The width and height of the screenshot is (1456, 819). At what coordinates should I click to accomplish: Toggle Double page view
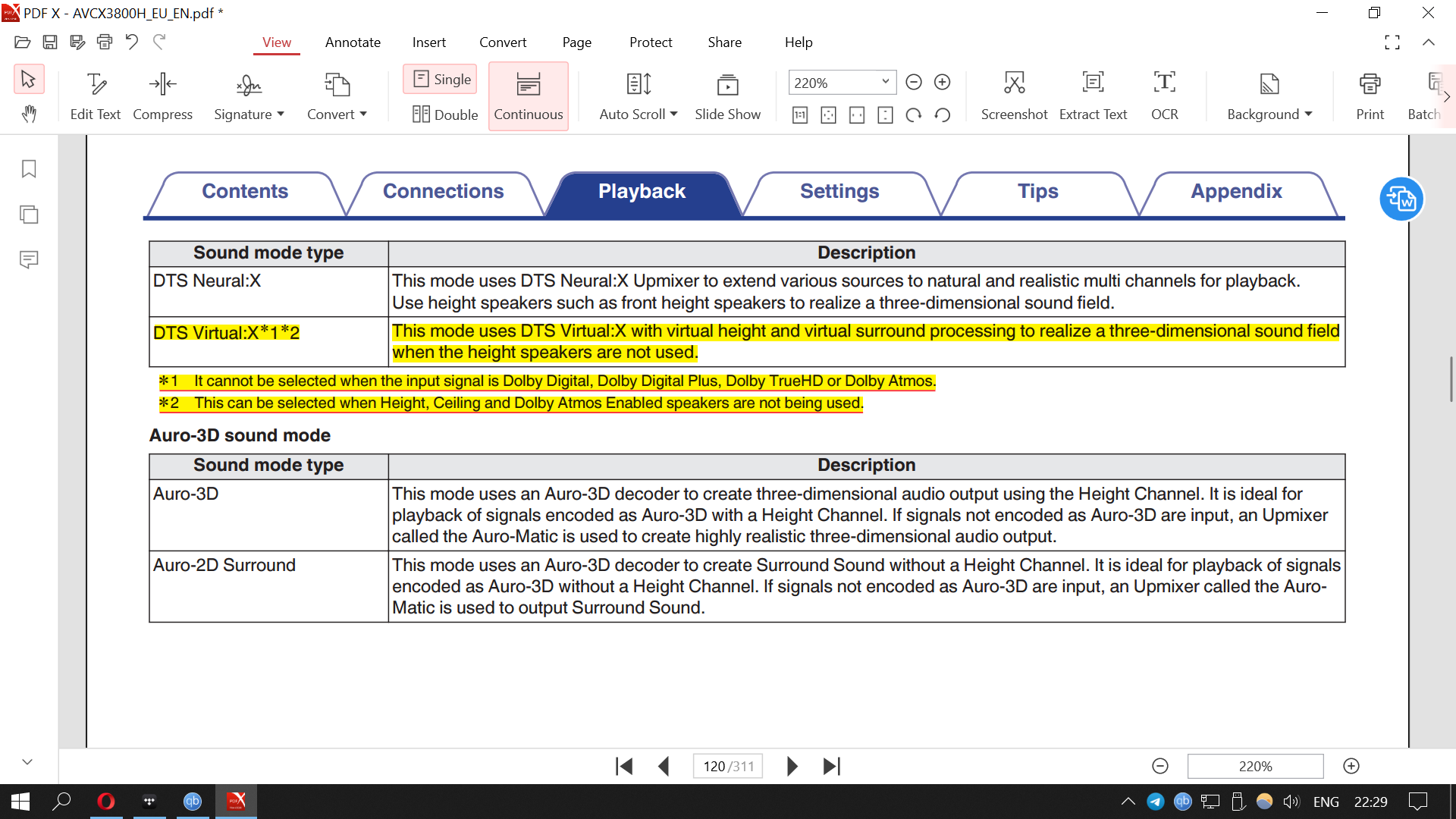pyautogui.click(x=445, y=115)
